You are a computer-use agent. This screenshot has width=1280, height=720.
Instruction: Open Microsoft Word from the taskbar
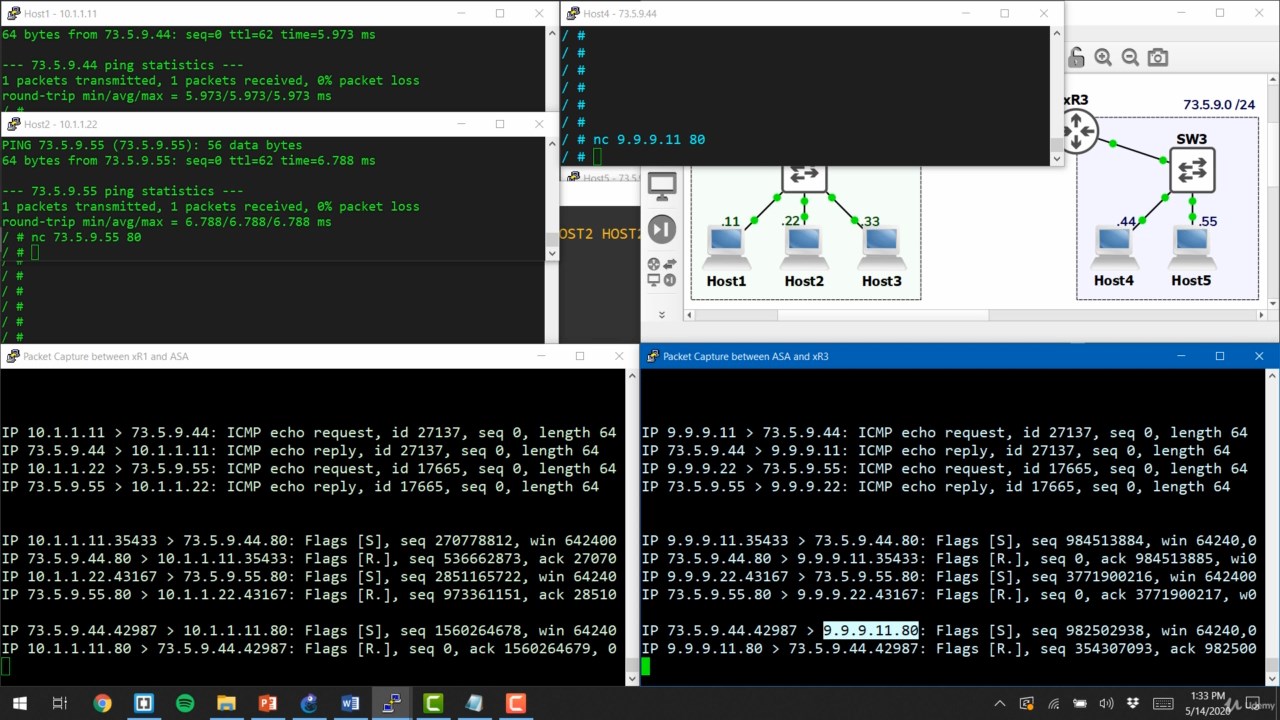[350, 703]
